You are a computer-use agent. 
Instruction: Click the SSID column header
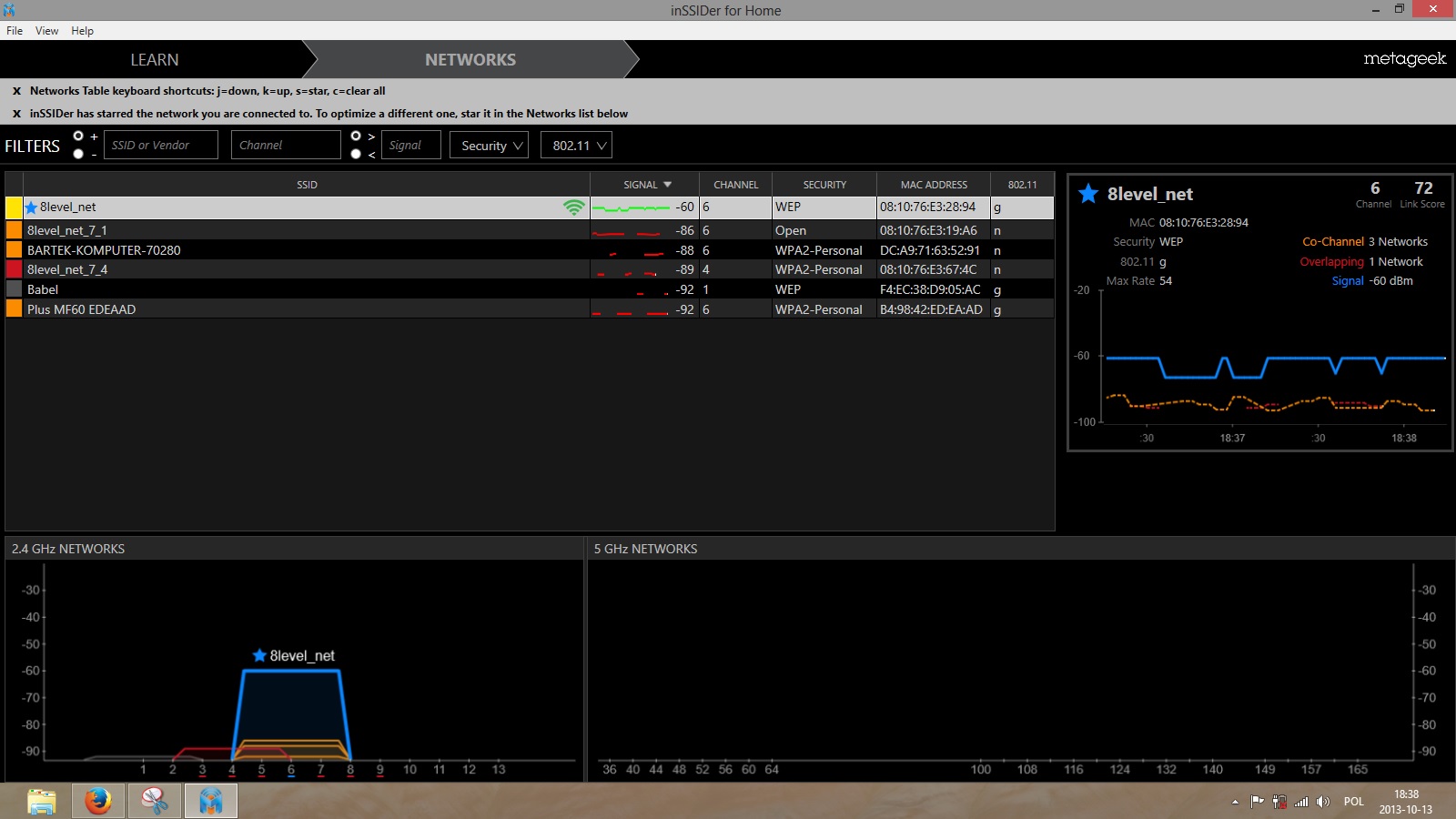307,185
